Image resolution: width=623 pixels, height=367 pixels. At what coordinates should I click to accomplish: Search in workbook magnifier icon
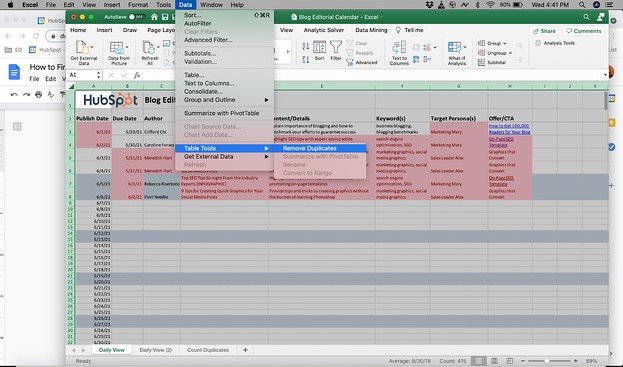click(x=586, y=17)
